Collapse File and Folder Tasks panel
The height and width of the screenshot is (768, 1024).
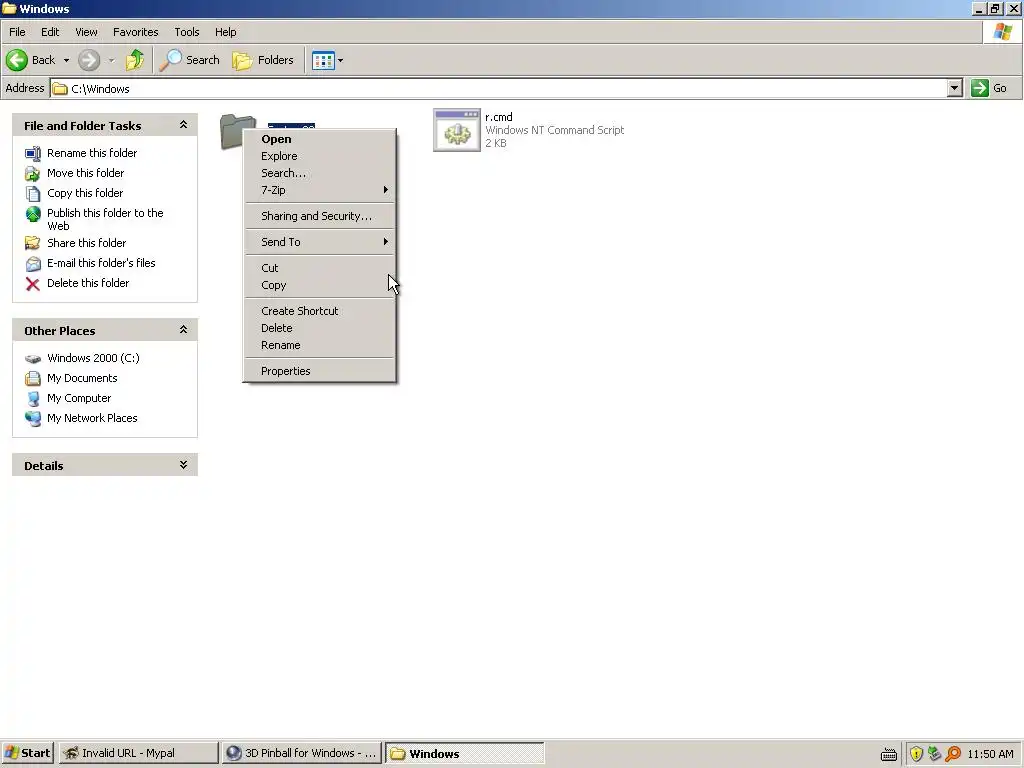[x=184, y=125]
